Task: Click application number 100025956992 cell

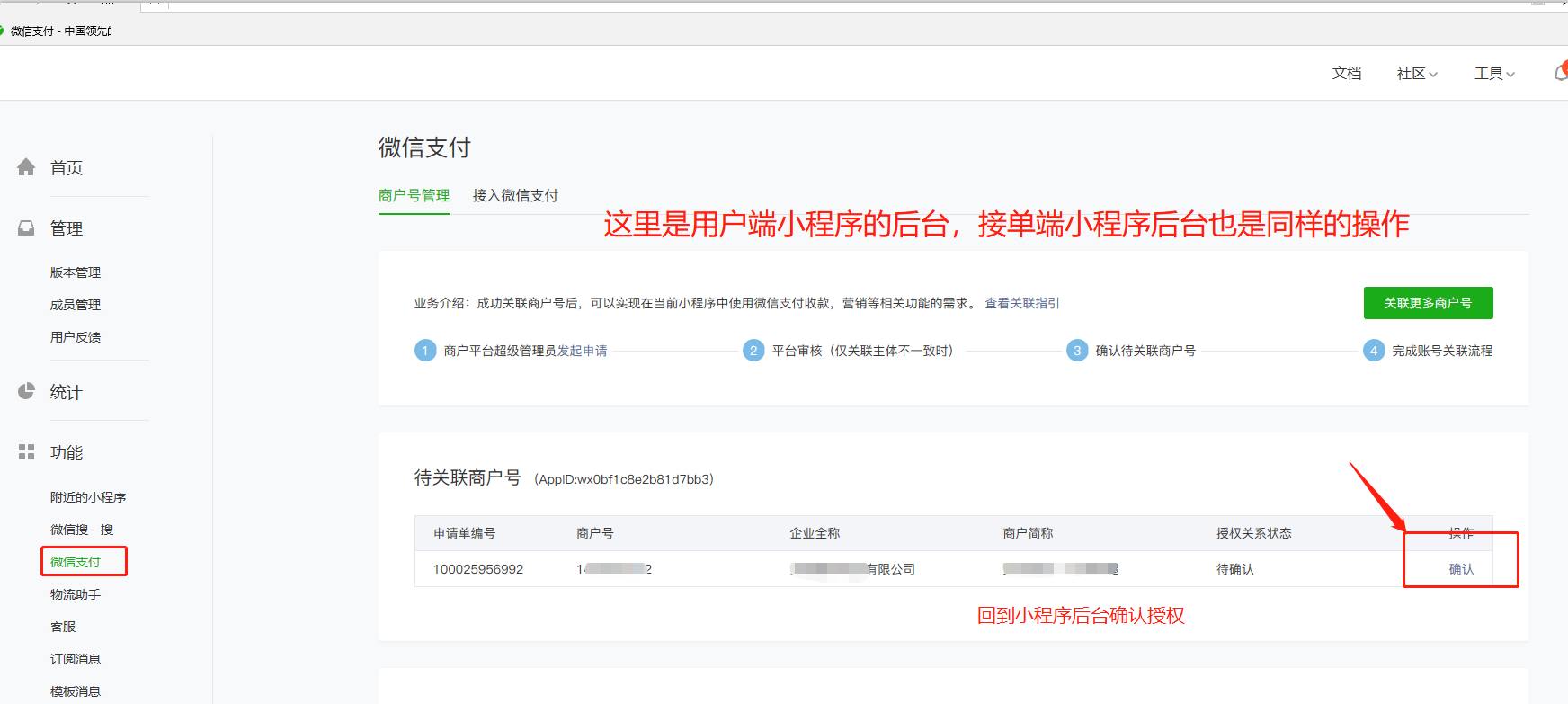Action: pyautogui.click(x=478, y=569)
